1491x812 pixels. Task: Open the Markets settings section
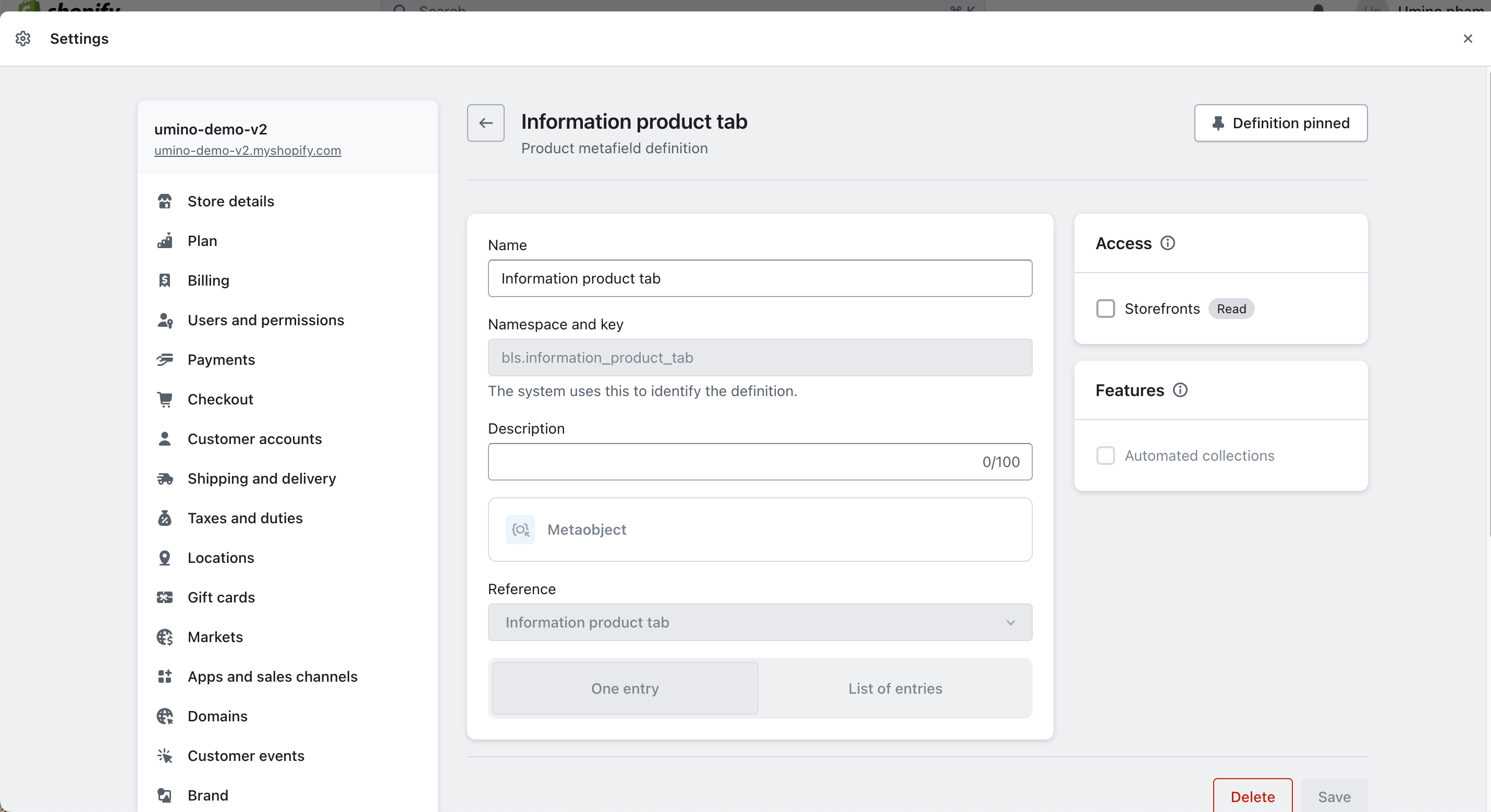coord(215,637)
